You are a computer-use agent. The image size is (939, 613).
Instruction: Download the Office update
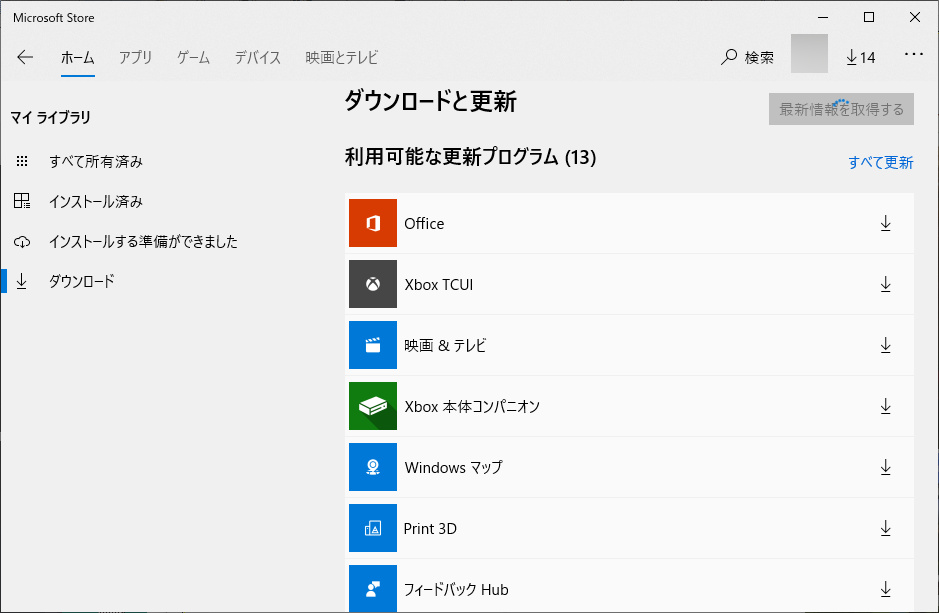[x=886, y=223]
